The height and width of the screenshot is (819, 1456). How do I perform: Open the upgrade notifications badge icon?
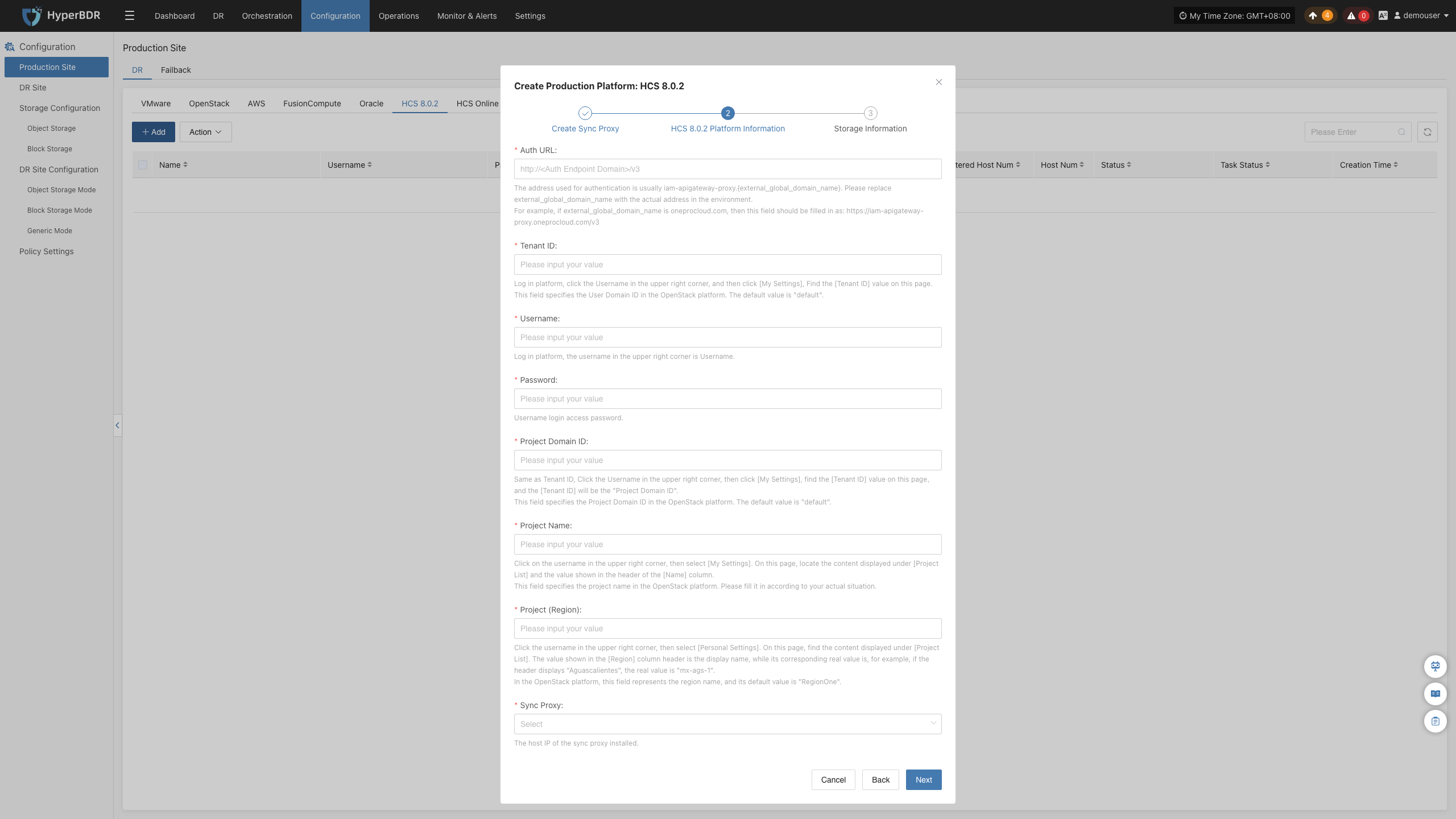click(x=1320, y=16)
